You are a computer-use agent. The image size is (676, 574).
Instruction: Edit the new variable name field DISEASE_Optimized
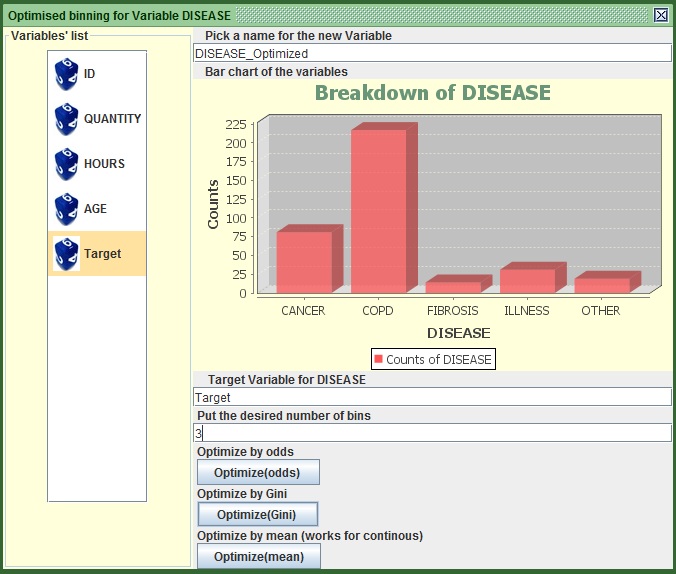pyautogui.click(x=432, y=53)
